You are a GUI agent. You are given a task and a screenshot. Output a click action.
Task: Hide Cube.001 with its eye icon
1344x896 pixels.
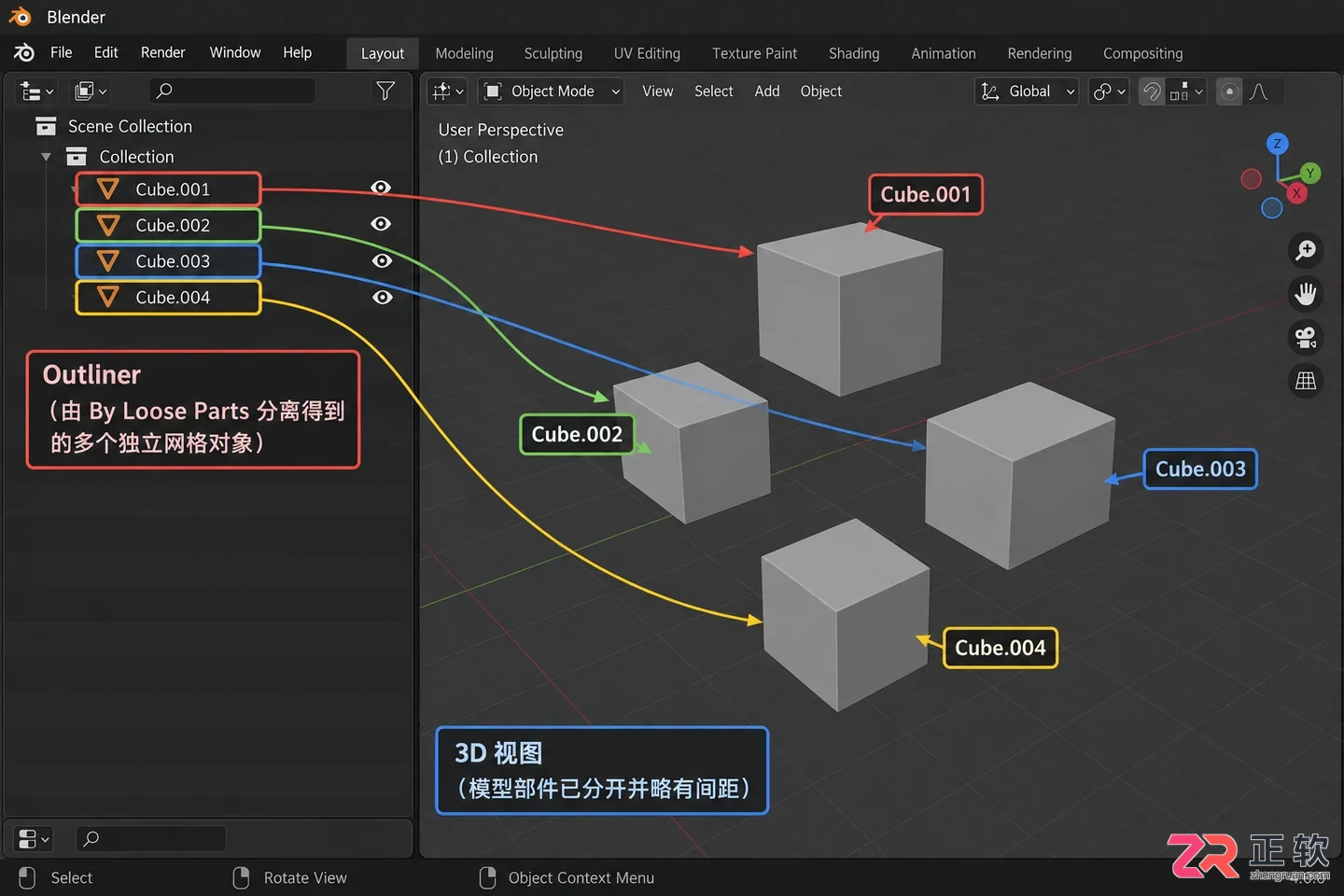381,188
